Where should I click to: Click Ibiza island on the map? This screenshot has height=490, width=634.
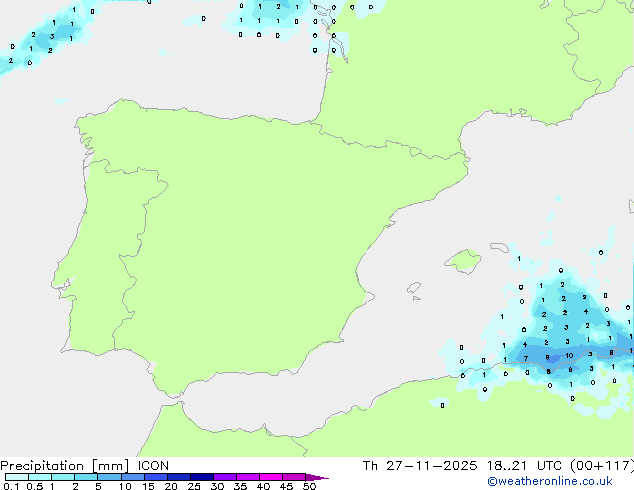tap(414, 288)
